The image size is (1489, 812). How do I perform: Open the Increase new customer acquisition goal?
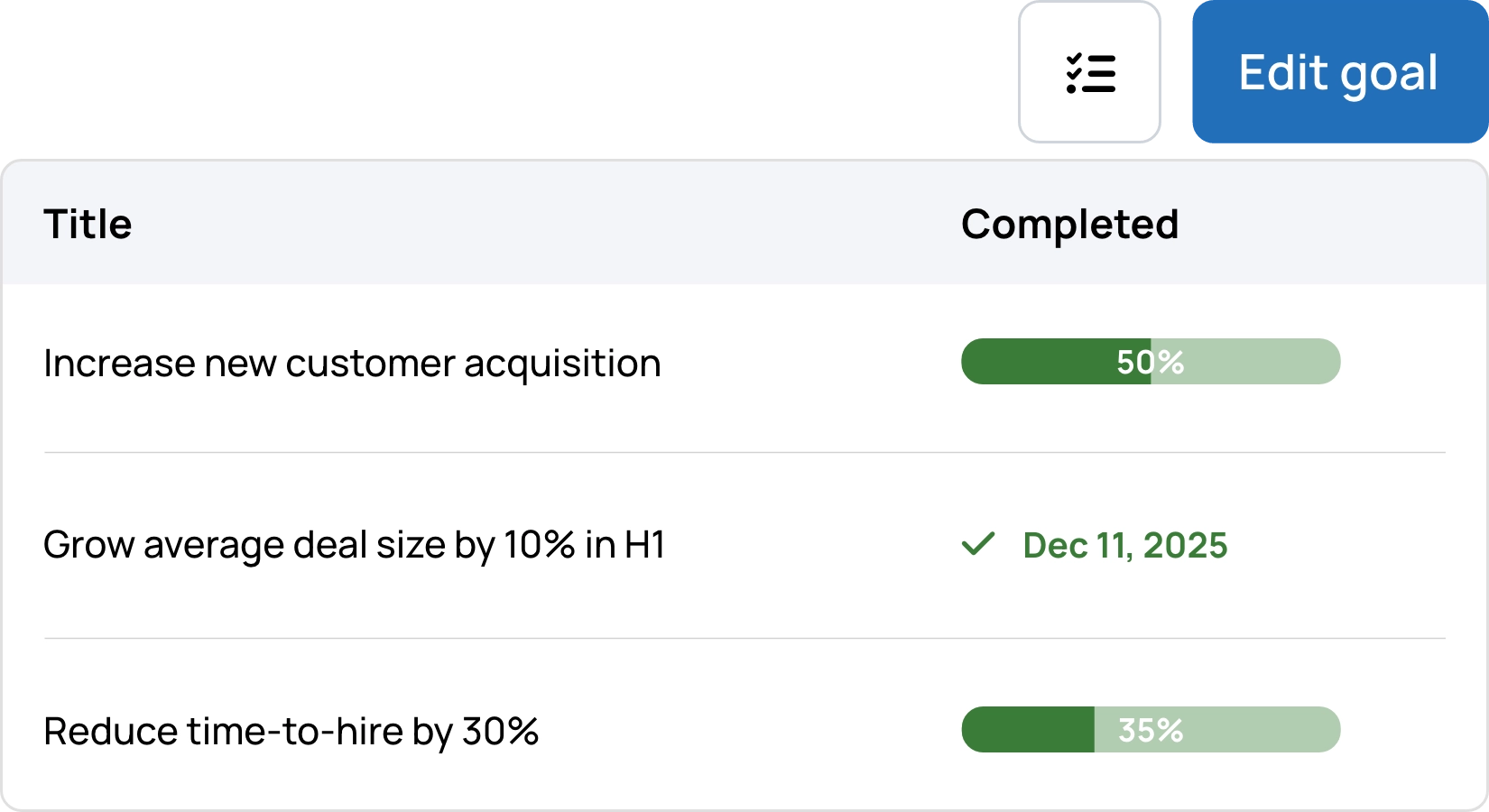[352, 364]
